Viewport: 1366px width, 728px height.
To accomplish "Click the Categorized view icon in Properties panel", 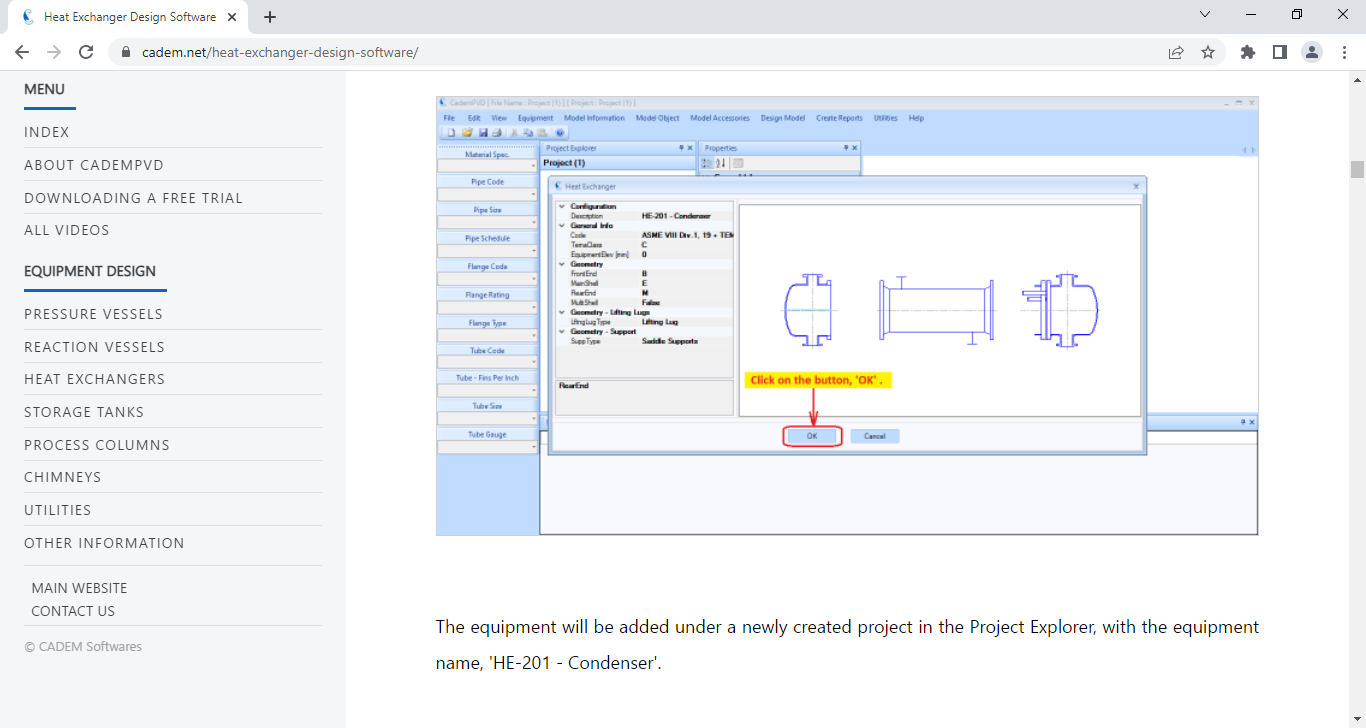I will click(707, 162).
